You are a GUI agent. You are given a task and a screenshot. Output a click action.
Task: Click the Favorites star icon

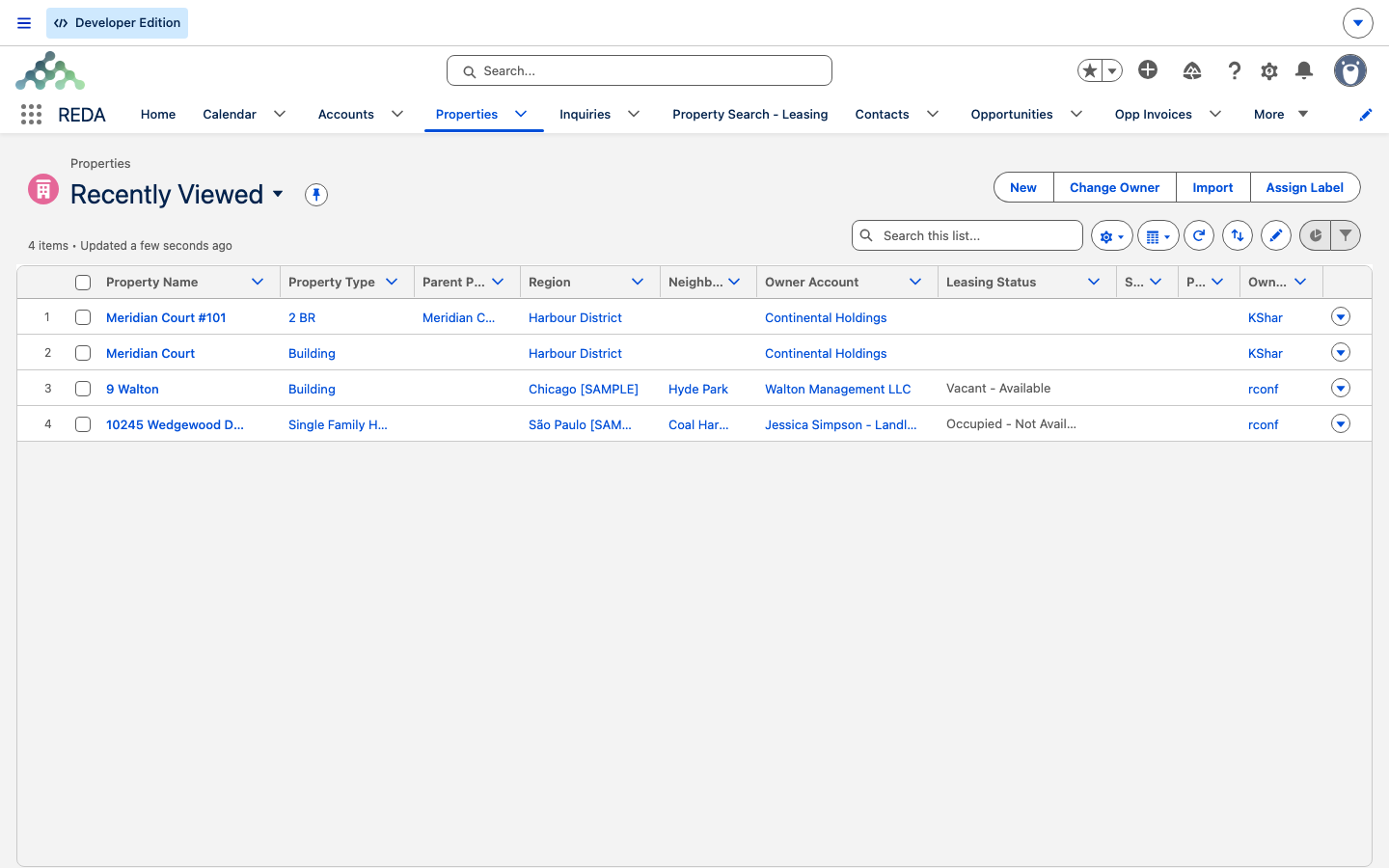pos(1090,70)
